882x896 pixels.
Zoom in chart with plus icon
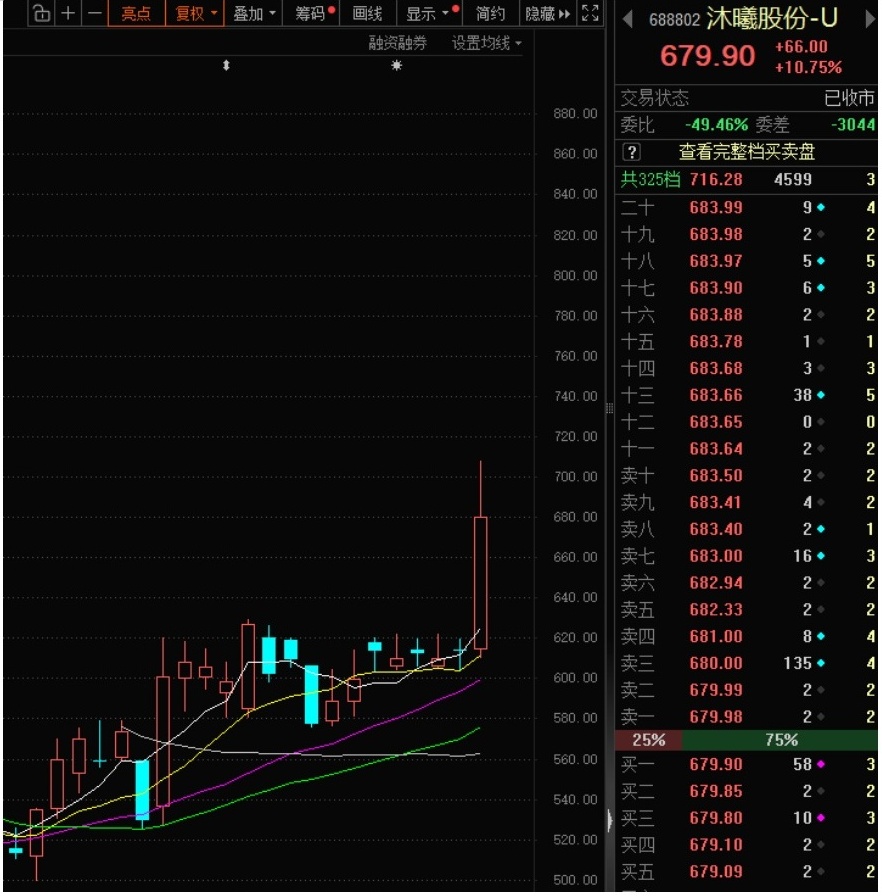(x=68, y=13)
